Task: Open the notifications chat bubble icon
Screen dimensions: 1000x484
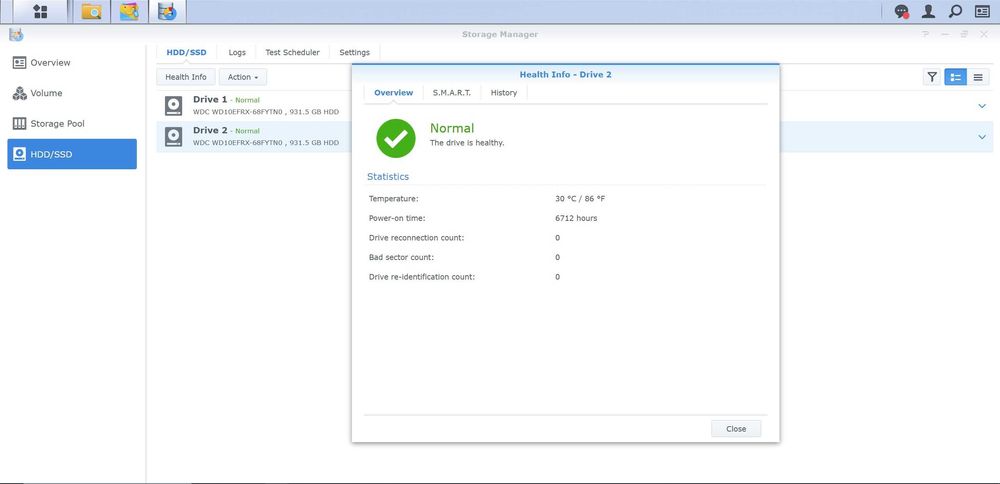Action: tap(901, 11)
